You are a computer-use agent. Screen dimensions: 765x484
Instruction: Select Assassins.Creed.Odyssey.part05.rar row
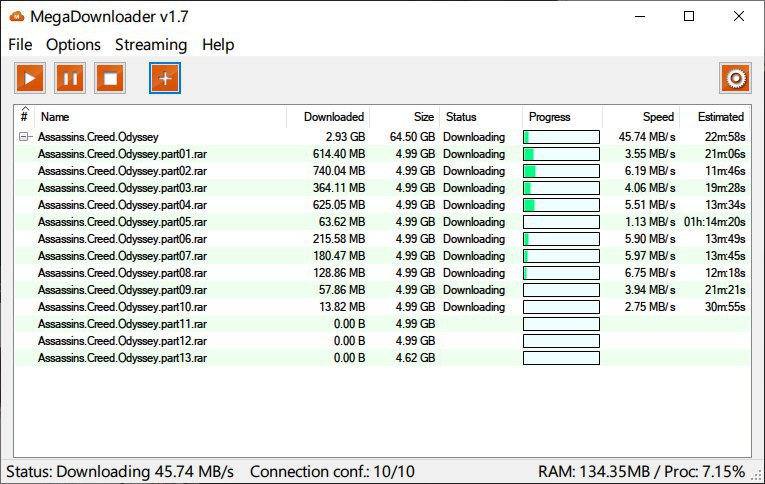[x=122, y=222]
